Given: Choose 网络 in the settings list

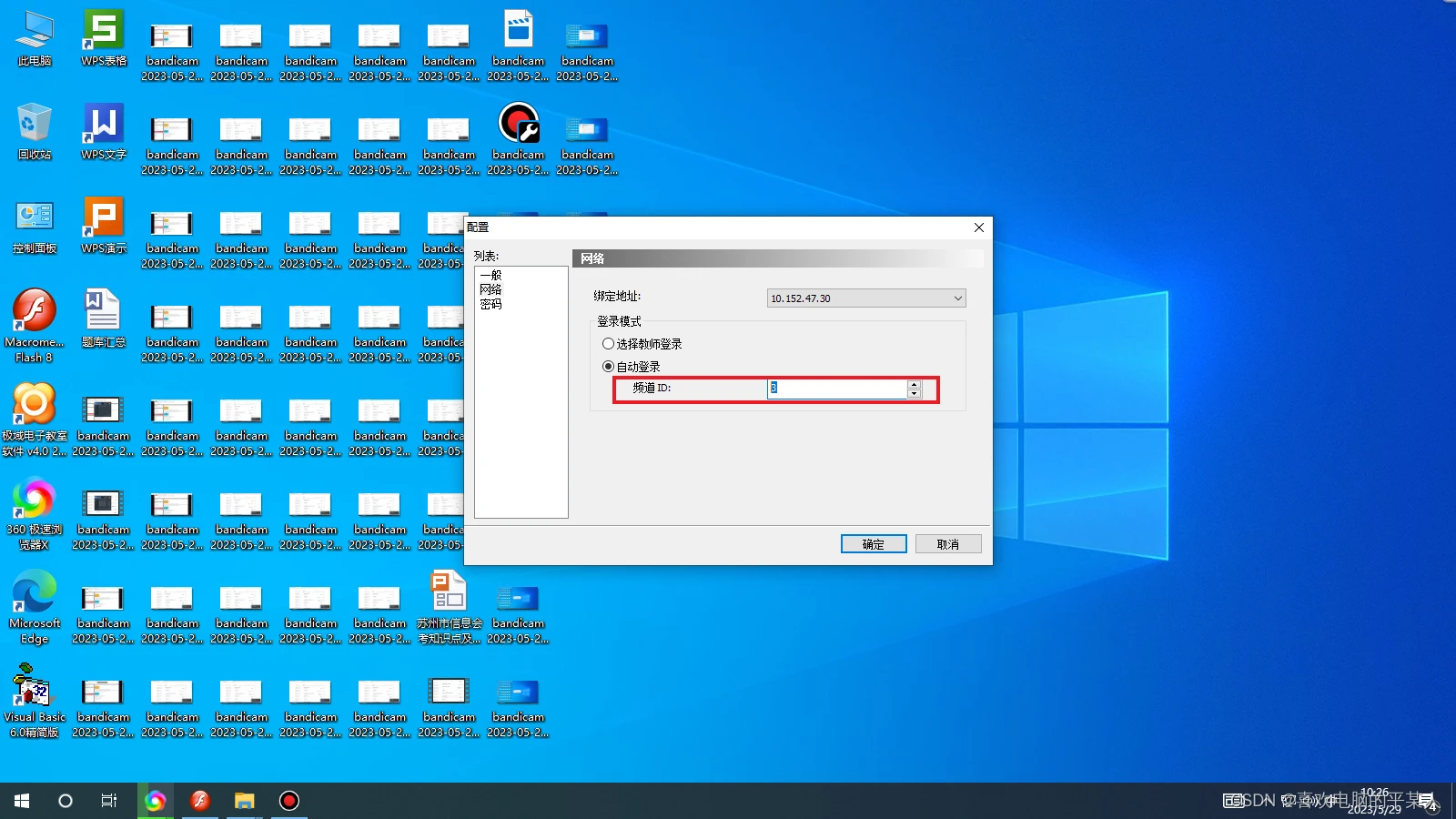Looking at the screenshot, I should tap(490, 289).
